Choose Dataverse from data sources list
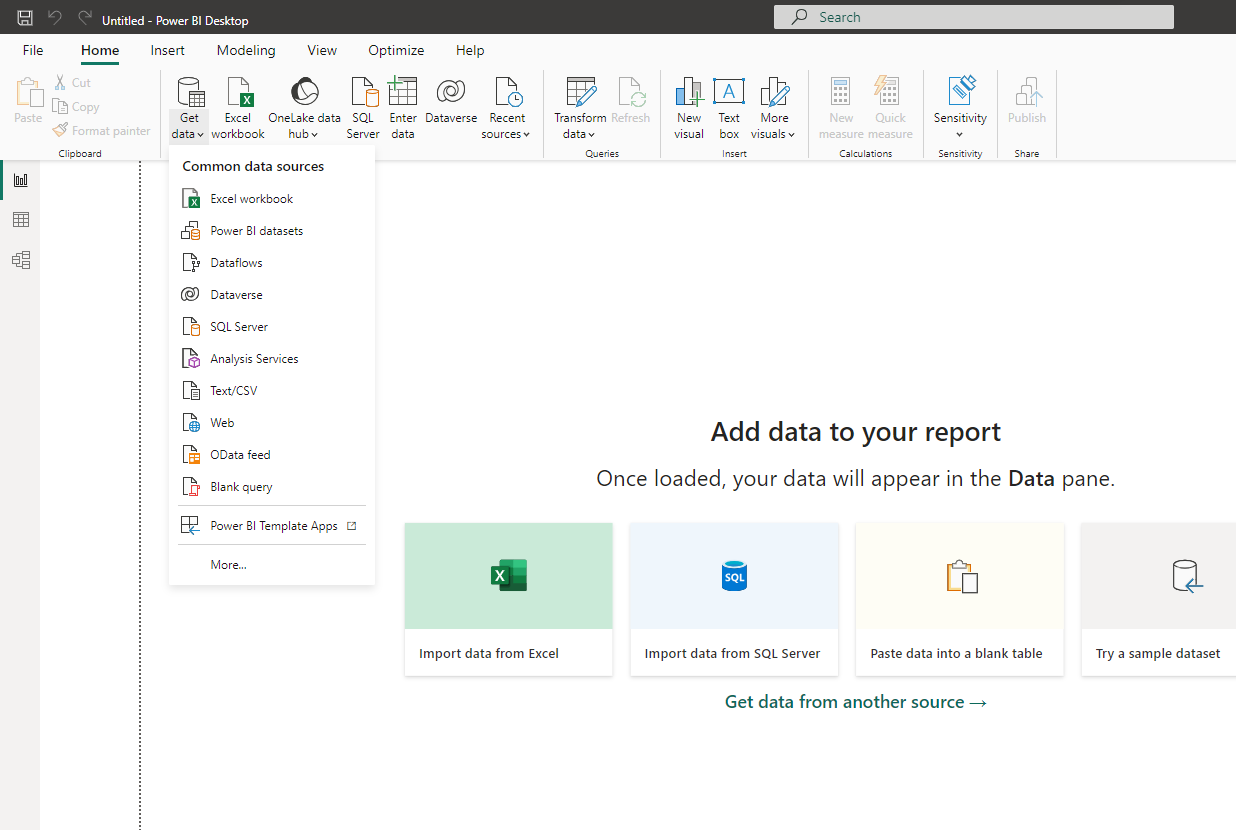The width and height of the screenshot is (1236, 830). click(272, 295)
